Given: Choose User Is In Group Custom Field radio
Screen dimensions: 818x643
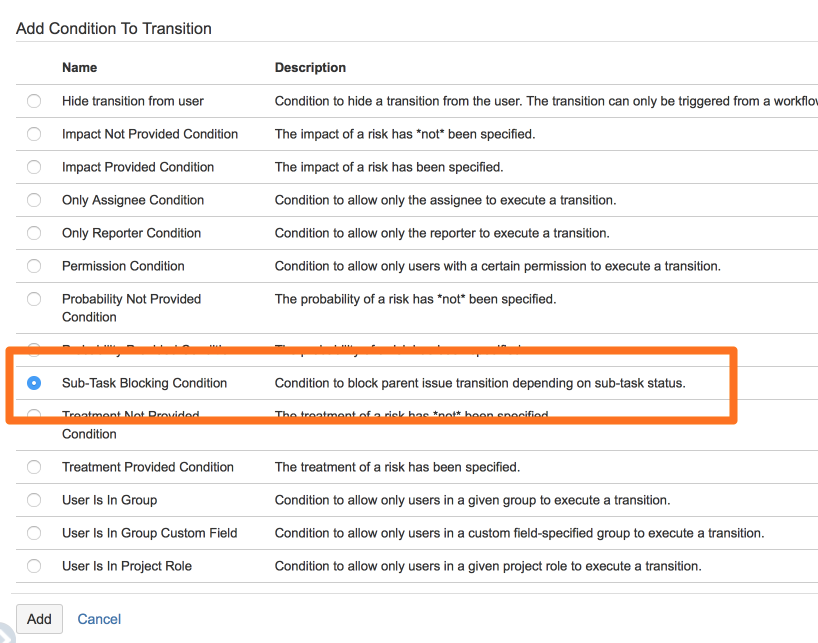Looking at the screenshot, I should [x=34, y=533].
